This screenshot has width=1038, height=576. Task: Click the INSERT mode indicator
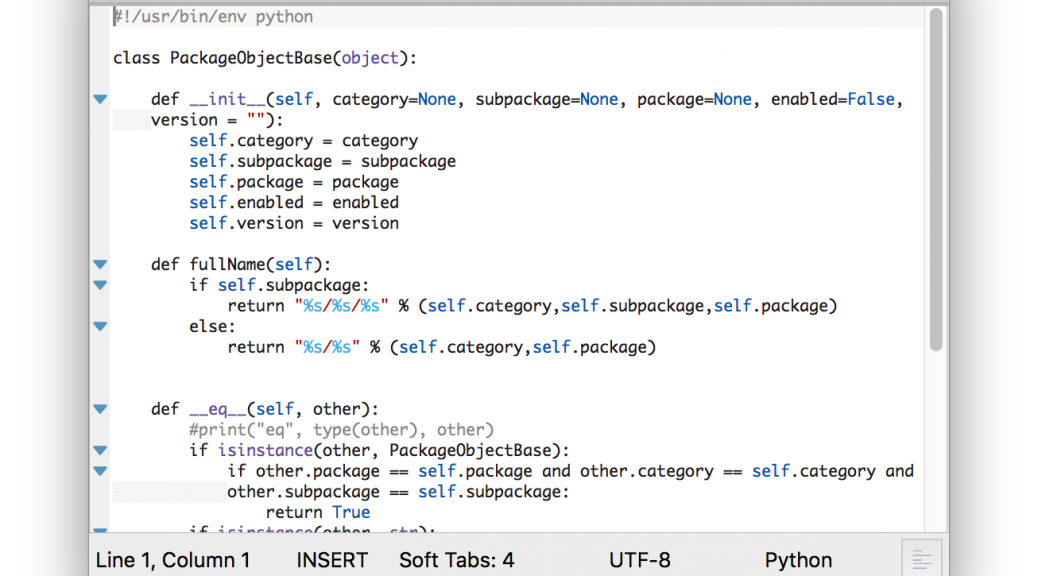[x=332, y=560]
